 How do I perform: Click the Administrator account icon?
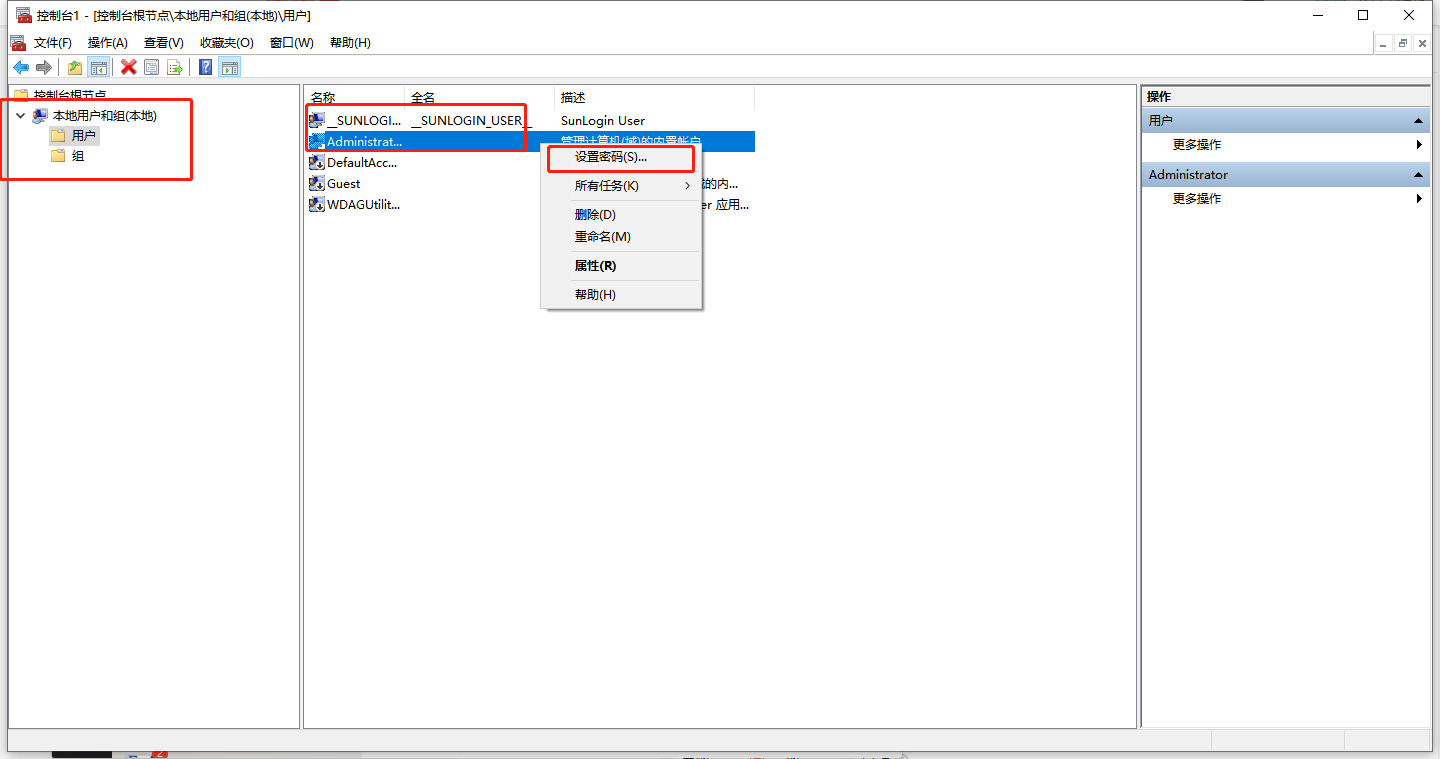tap(317, 141)
